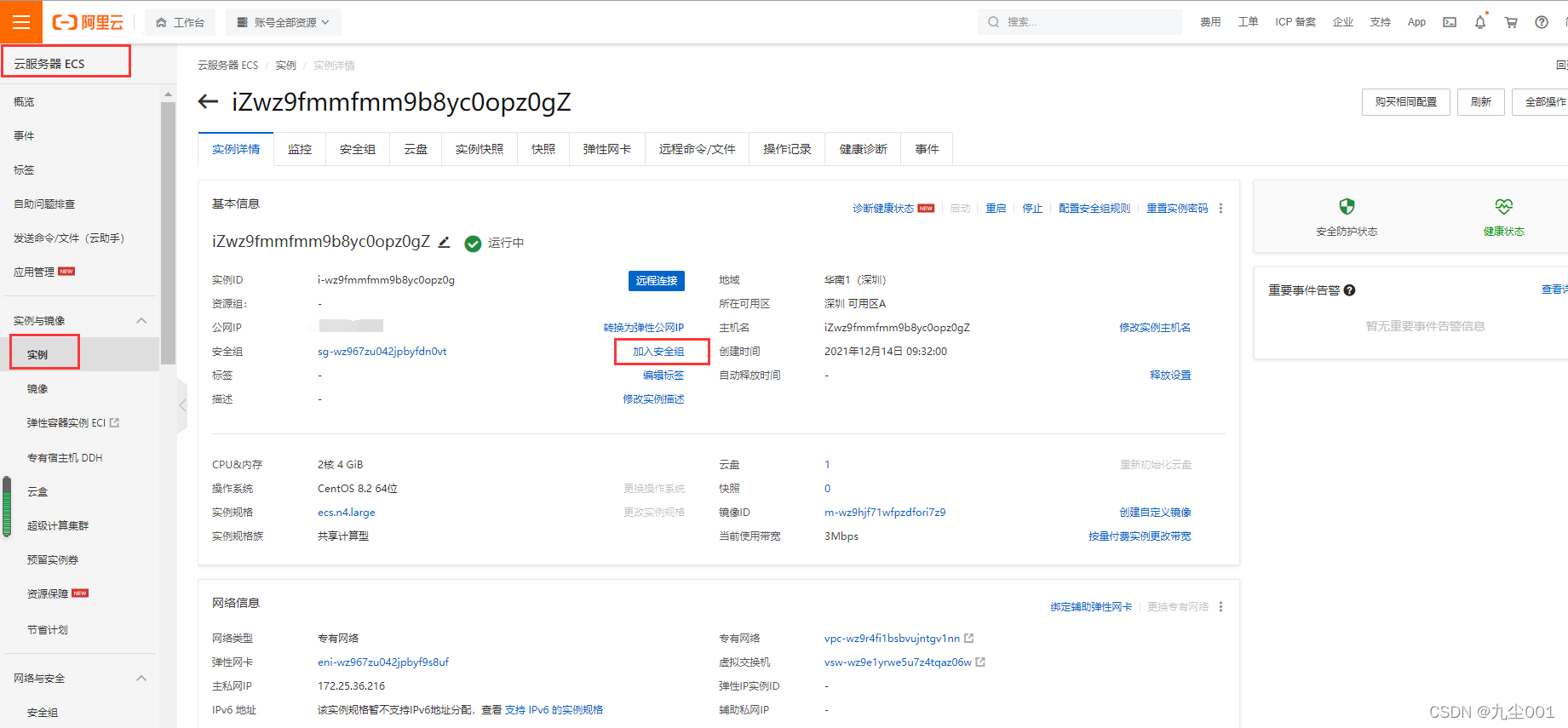Viewport: 1568px width, 728px height.
Task: Click 修改实例描述 link
Action: [x=653, y=399]
